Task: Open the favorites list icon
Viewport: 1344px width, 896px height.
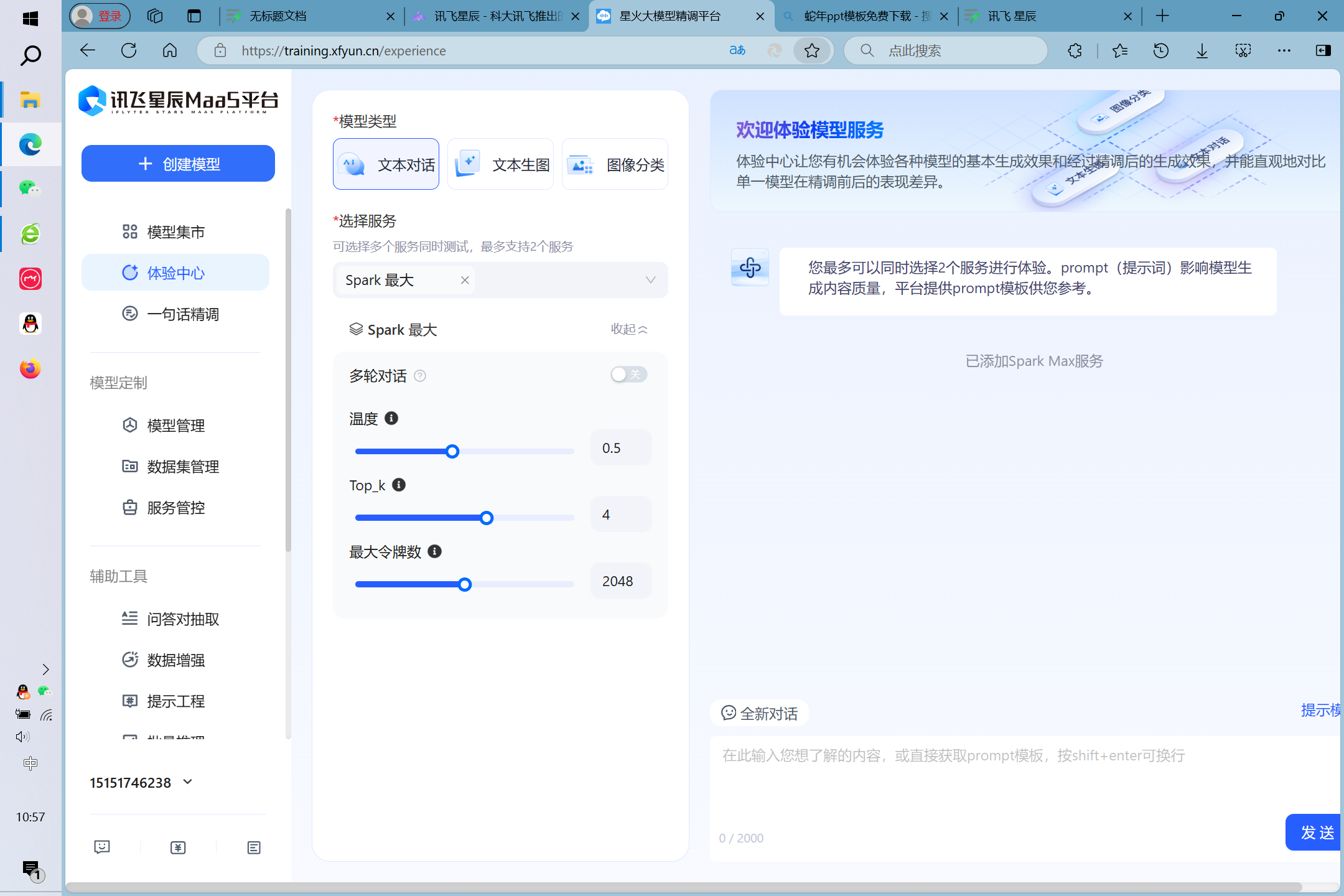Action: (x=1119, y=50)
